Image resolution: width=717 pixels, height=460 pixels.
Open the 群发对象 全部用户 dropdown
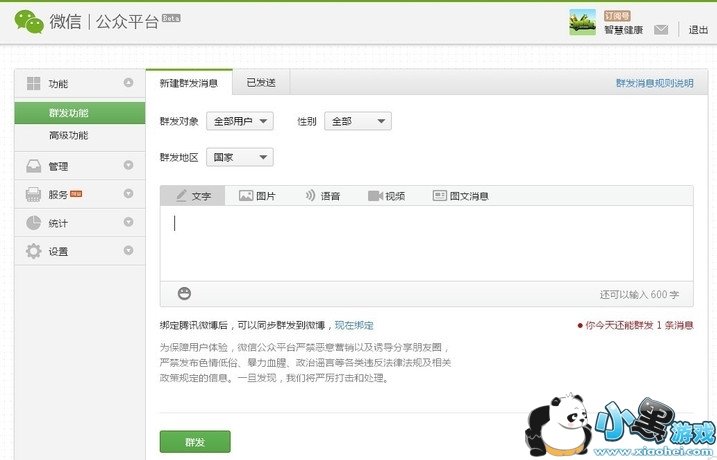(240, 121)
